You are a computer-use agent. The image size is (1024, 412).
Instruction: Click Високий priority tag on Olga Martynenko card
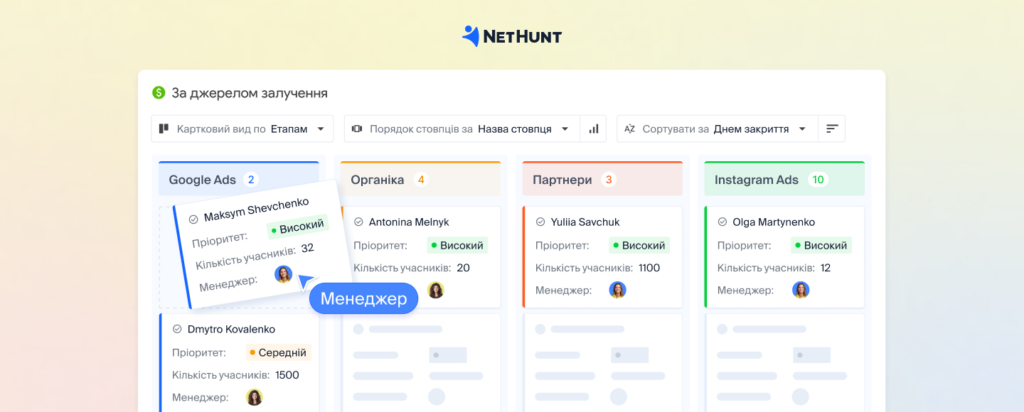tap(822, 246)
